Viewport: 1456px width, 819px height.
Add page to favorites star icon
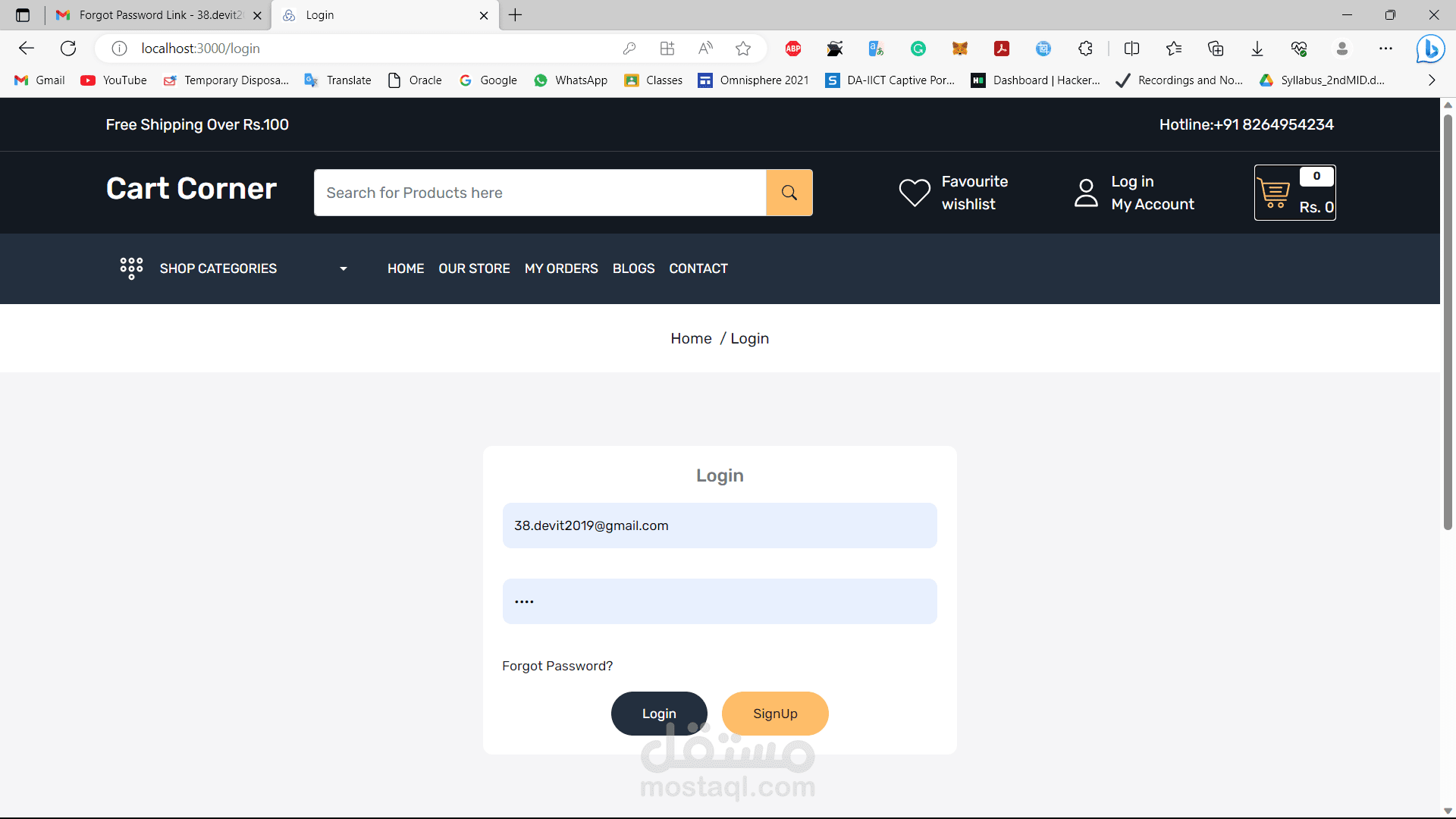pyautogui.click(x=743, y=49)
